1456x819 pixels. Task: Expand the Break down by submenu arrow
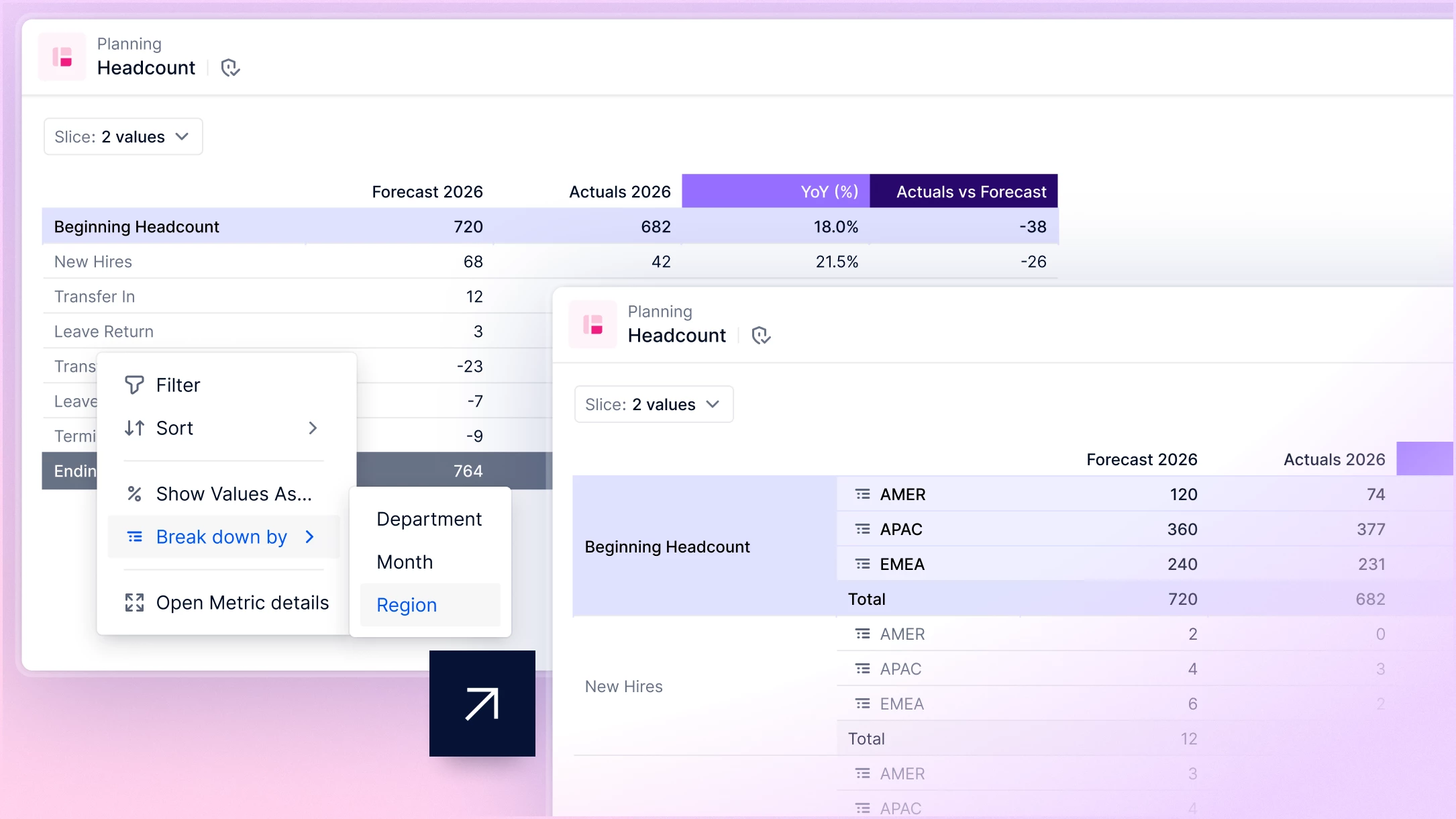coord(309,537)
